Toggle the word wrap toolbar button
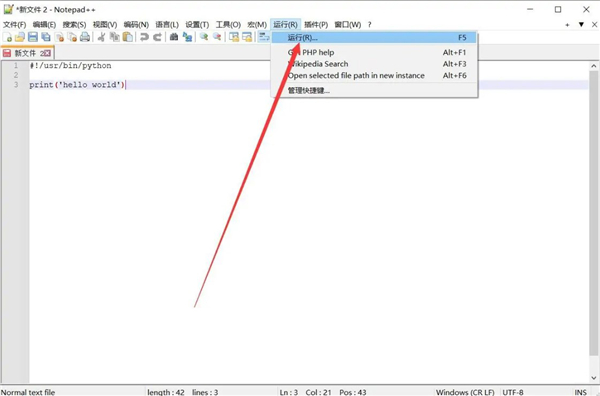Image resolution: width=600 pixels, height=396 pixels. 264,37
